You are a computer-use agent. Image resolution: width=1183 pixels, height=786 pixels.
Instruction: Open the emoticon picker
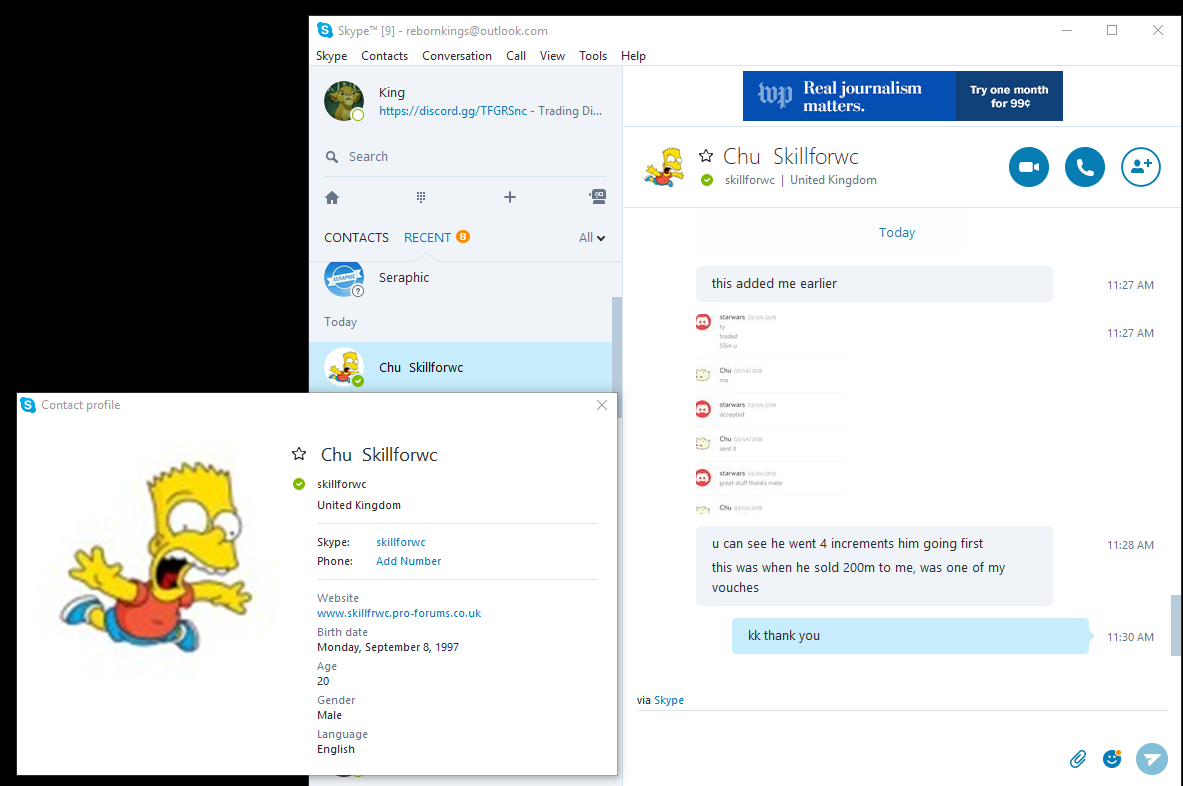pos(1112,759)
